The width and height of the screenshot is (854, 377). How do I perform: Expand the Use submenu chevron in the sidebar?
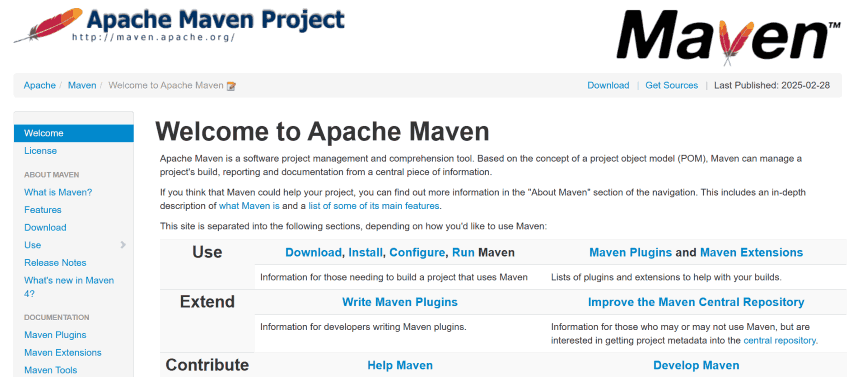123,245
